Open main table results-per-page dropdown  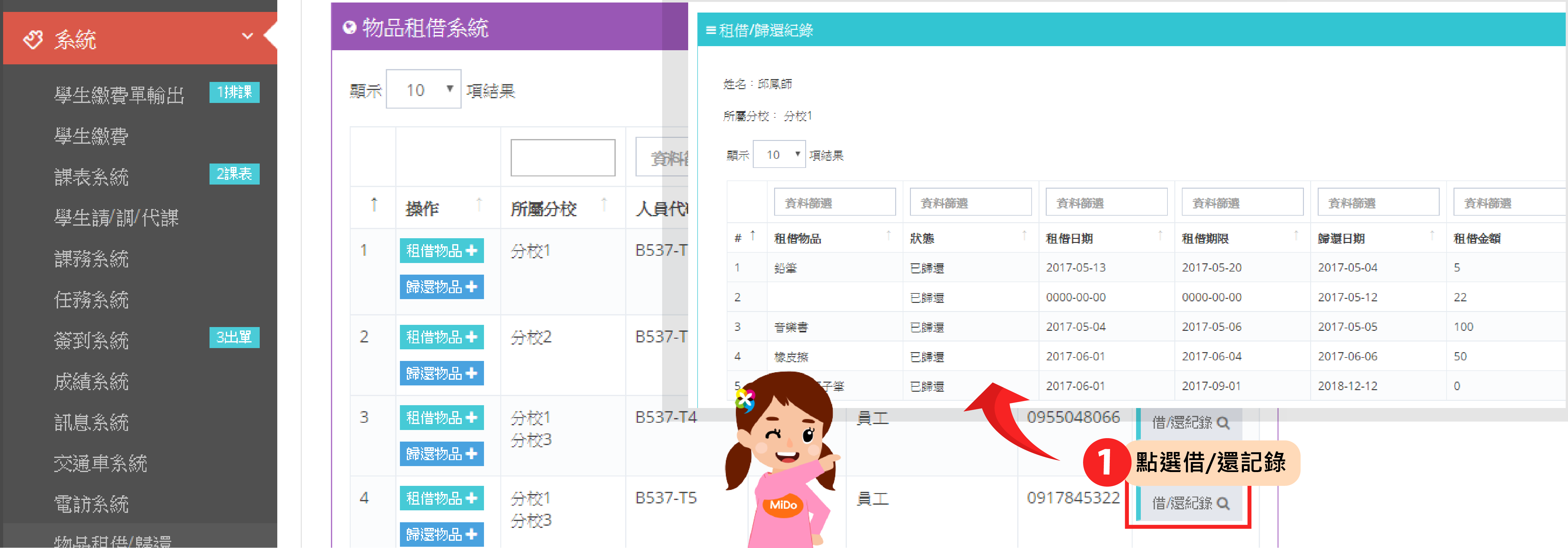tap(423, 89)
